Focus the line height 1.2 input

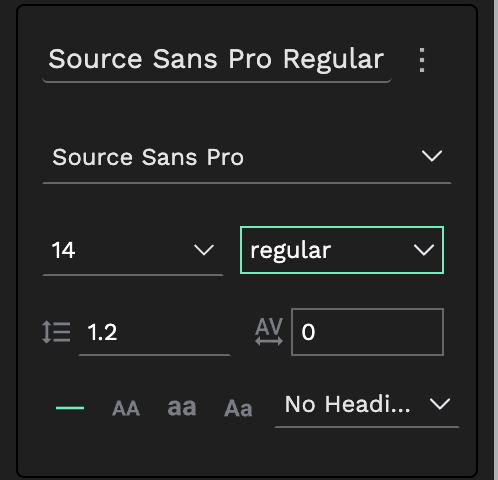coord(154,332)
